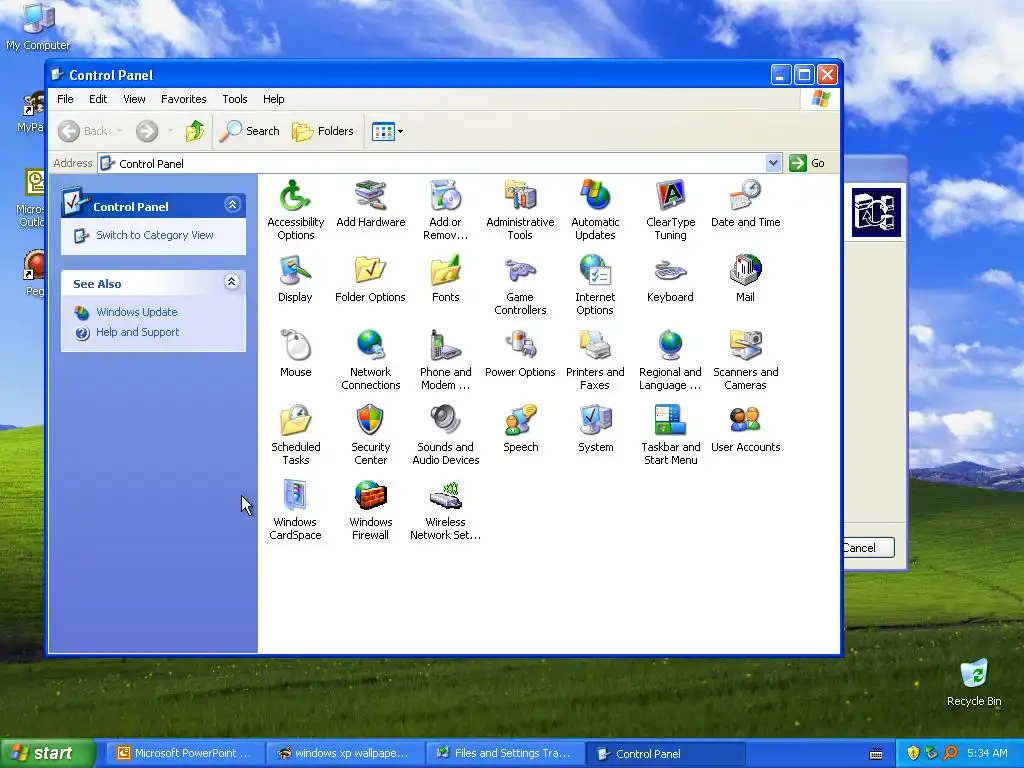Select Printers and Faxes icon
1024x768 pixels.
[595, 345]
